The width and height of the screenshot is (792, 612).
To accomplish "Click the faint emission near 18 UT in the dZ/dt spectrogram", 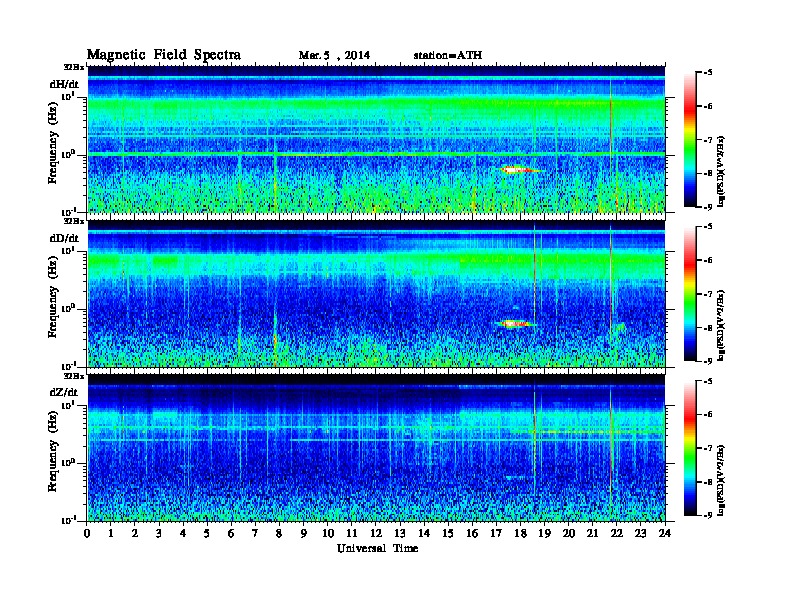I will click(516, 477).
